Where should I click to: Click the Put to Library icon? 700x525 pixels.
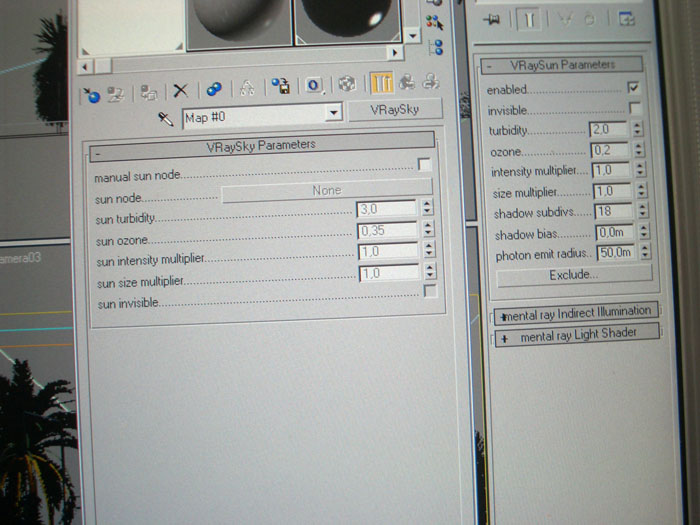coord(281,86)
